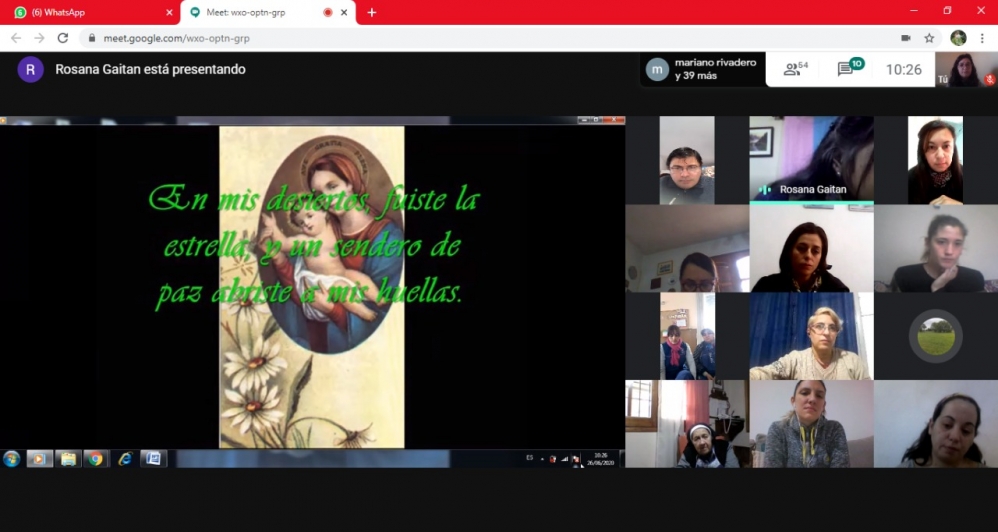The width and height of the screenshot is (998, 532).
Task: Click the camera indicator in the address bar
Action: pos(905,38)
